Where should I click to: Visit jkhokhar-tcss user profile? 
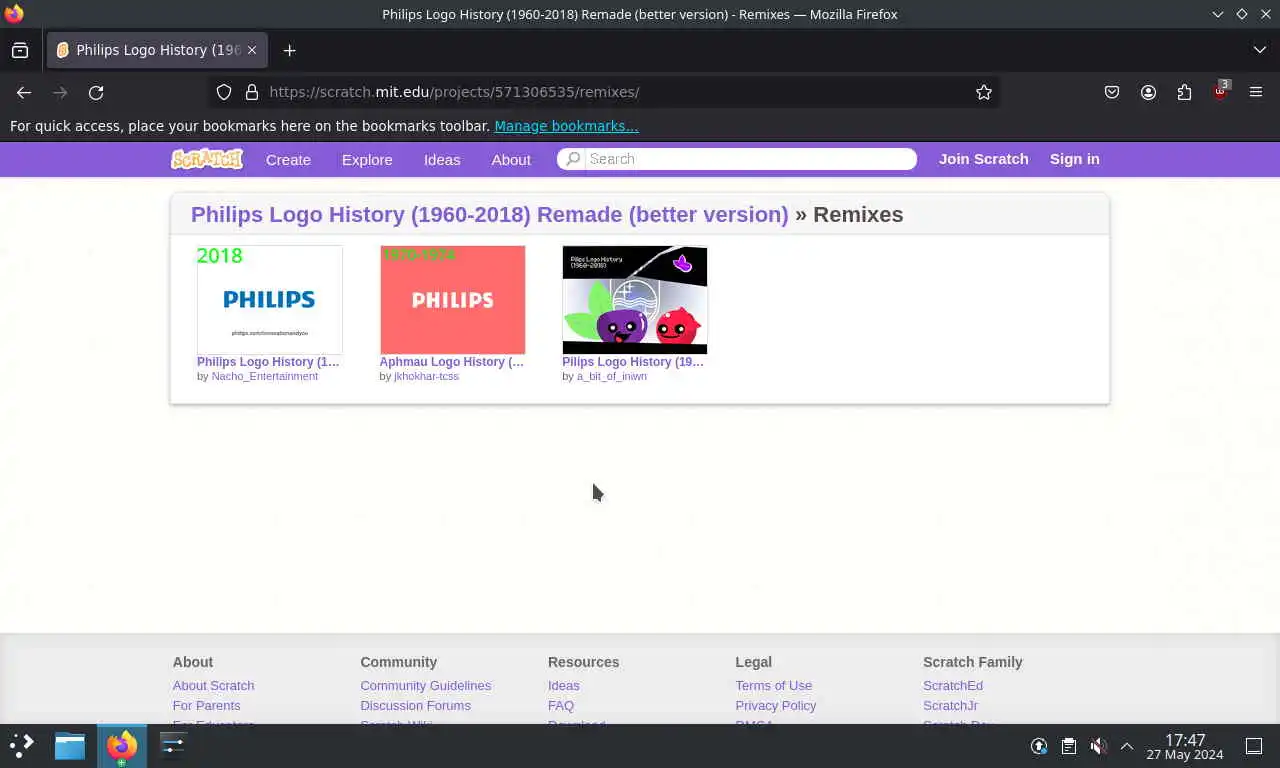[426, 376]
